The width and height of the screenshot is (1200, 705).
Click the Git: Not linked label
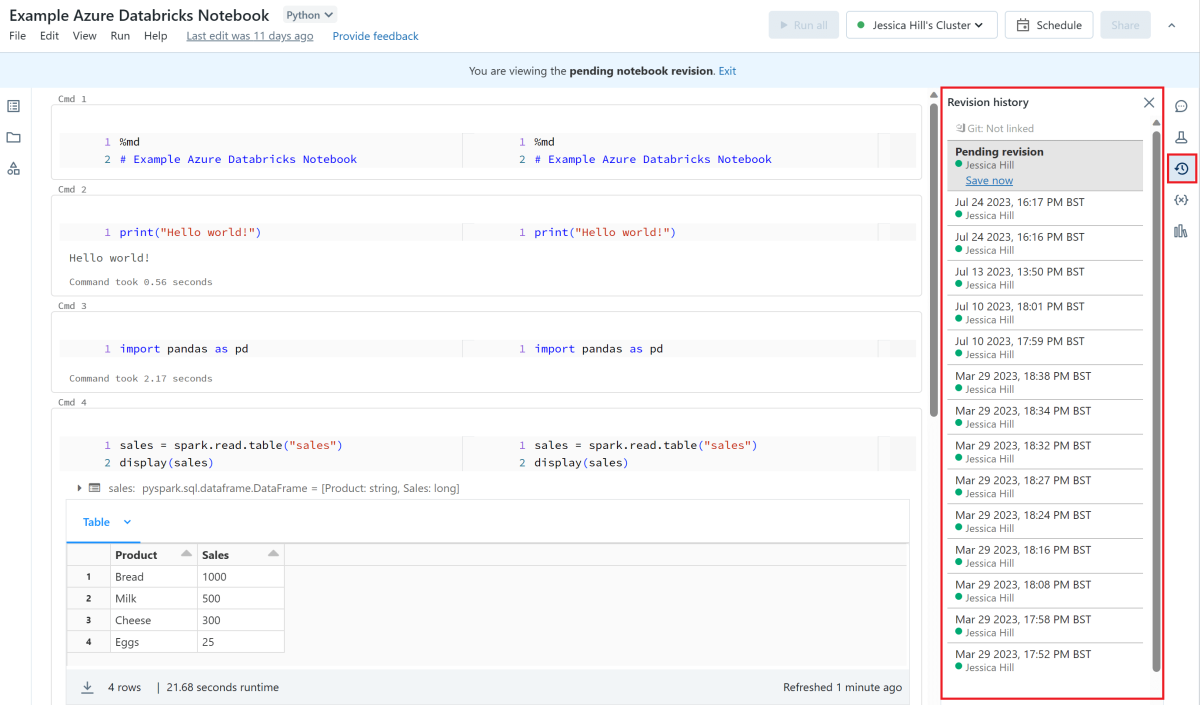(x=994, y=128)
